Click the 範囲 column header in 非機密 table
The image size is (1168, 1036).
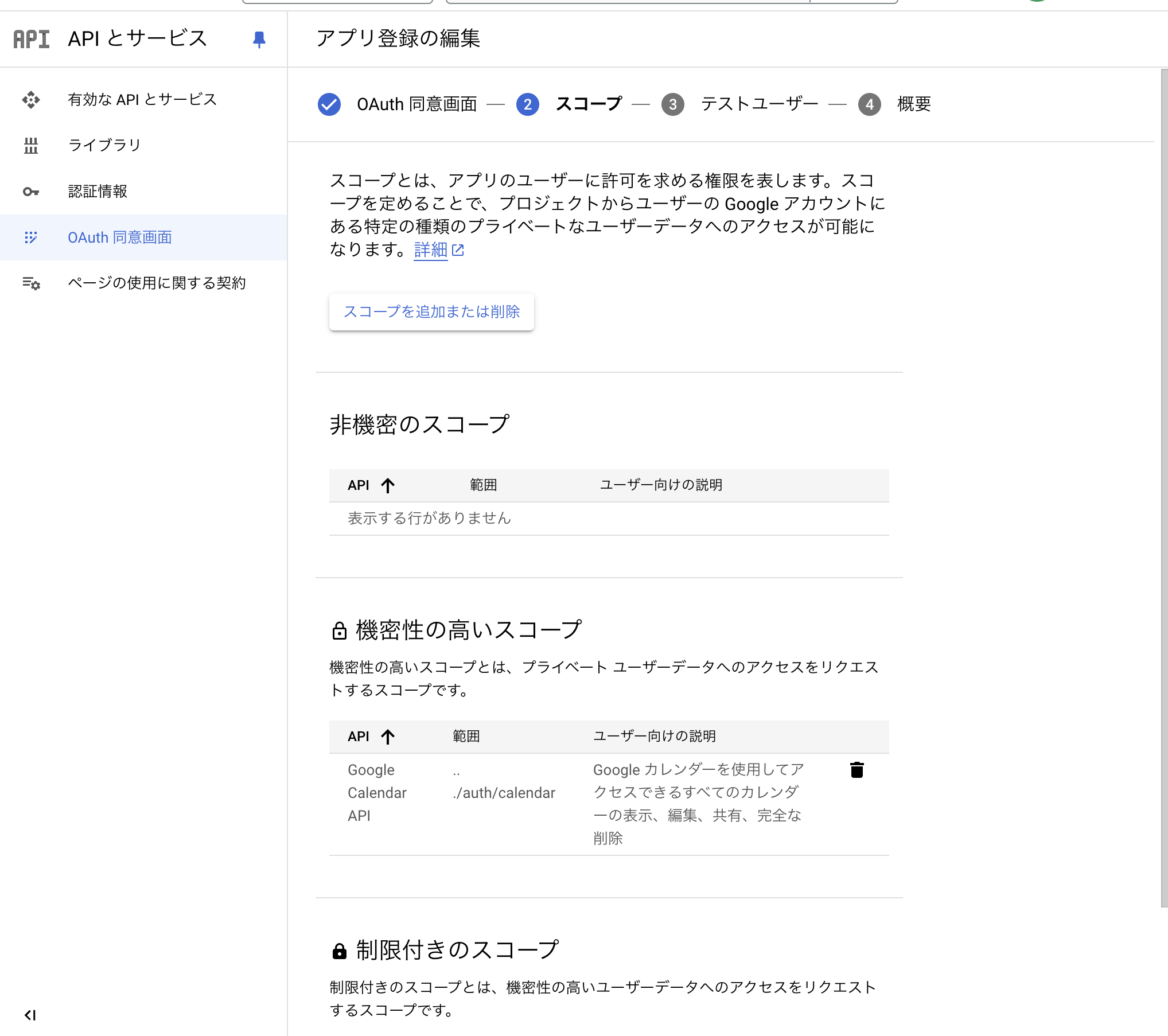point(484,485)
